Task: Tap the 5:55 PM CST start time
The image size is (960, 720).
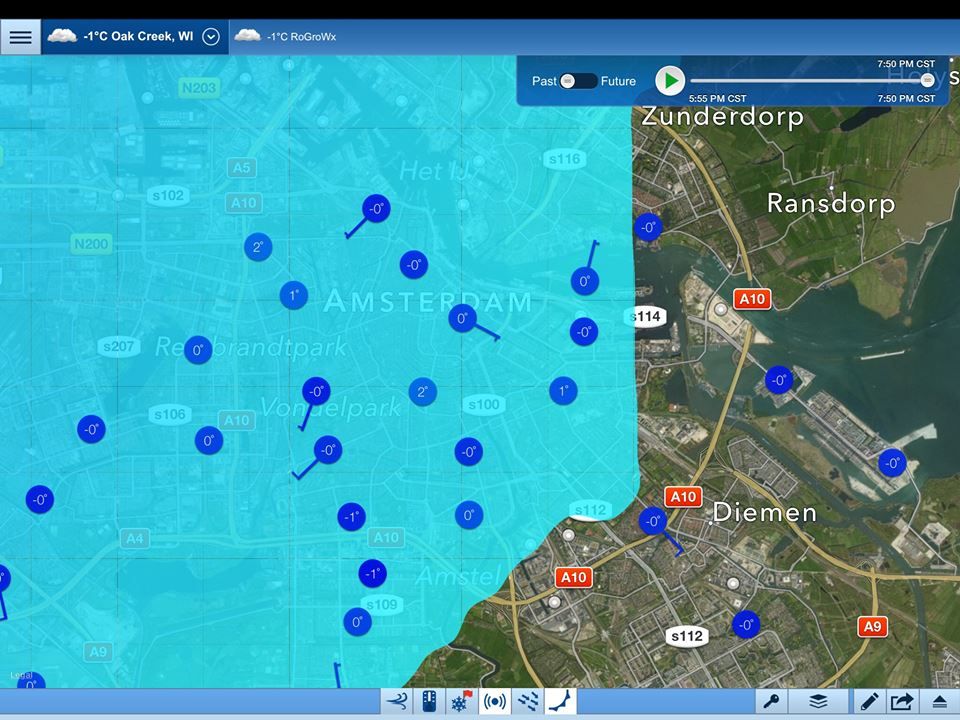Action: coord(718,99)
